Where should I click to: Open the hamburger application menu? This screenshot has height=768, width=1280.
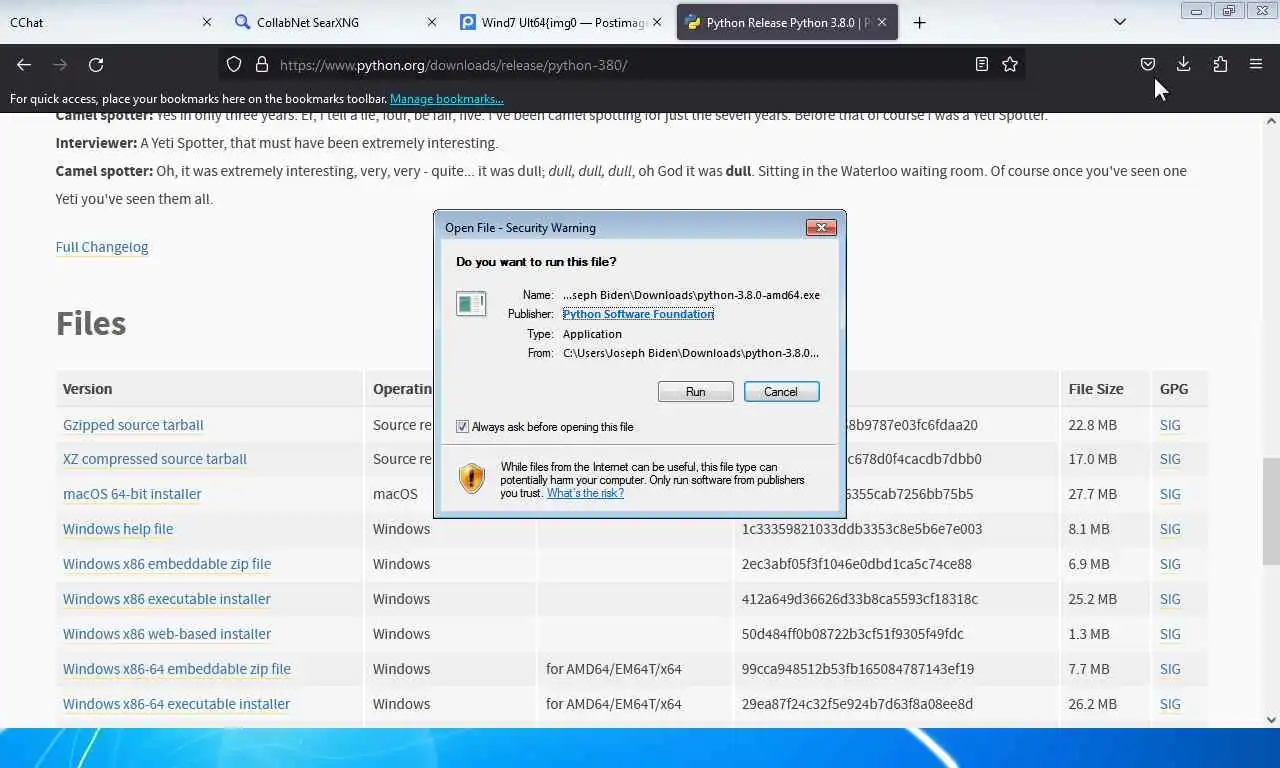point(1256,64)
